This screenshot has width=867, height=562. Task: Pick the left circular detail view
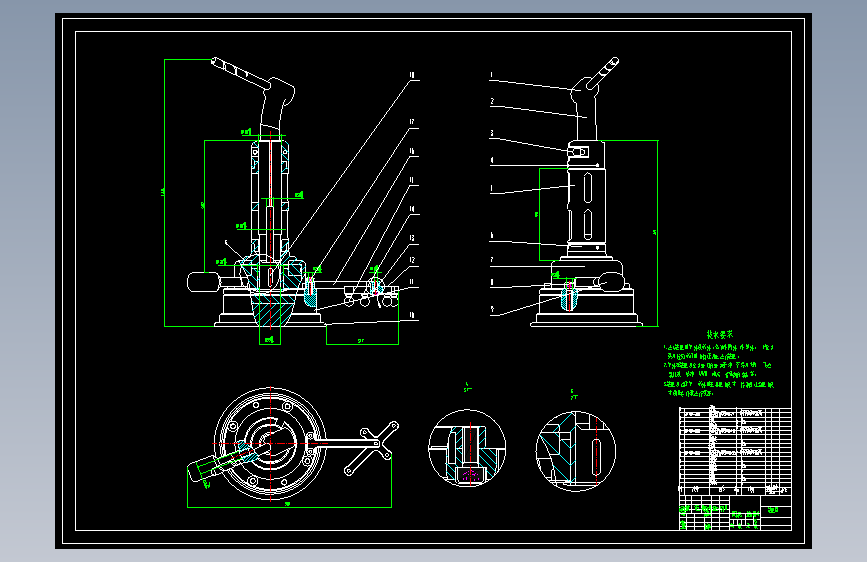click(x=467, y=448)
